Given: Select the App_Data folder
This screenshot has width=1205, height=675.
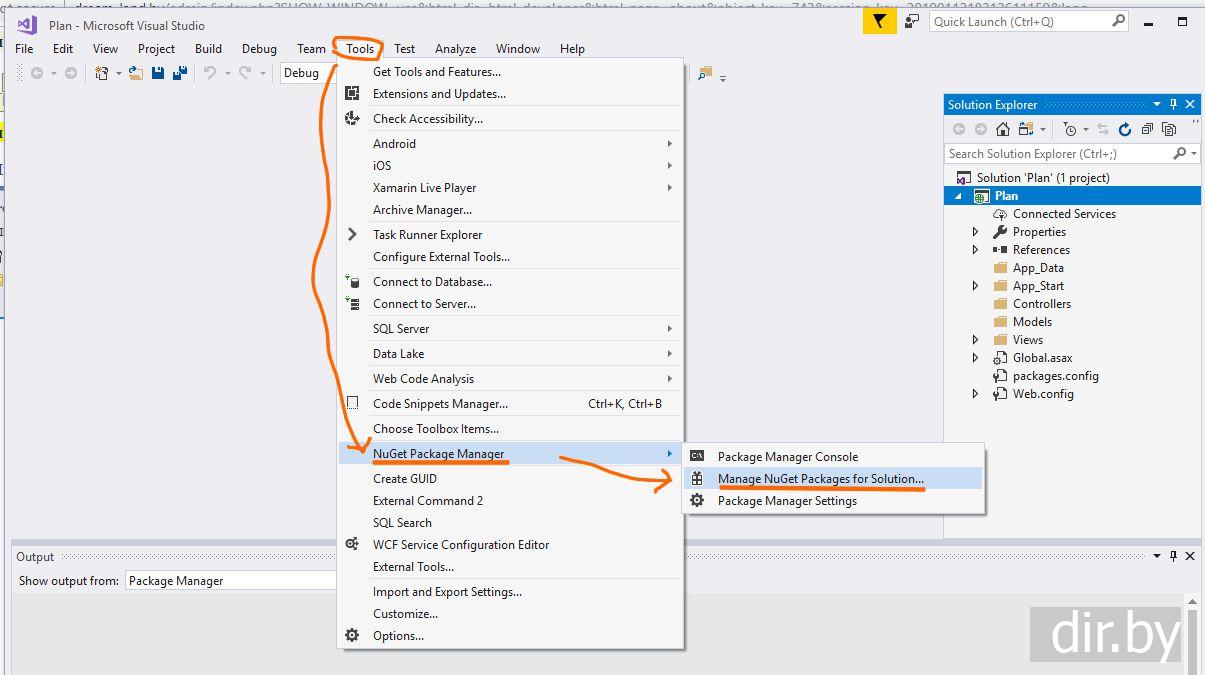Looking at the screenshot, I should point(1038,268).
